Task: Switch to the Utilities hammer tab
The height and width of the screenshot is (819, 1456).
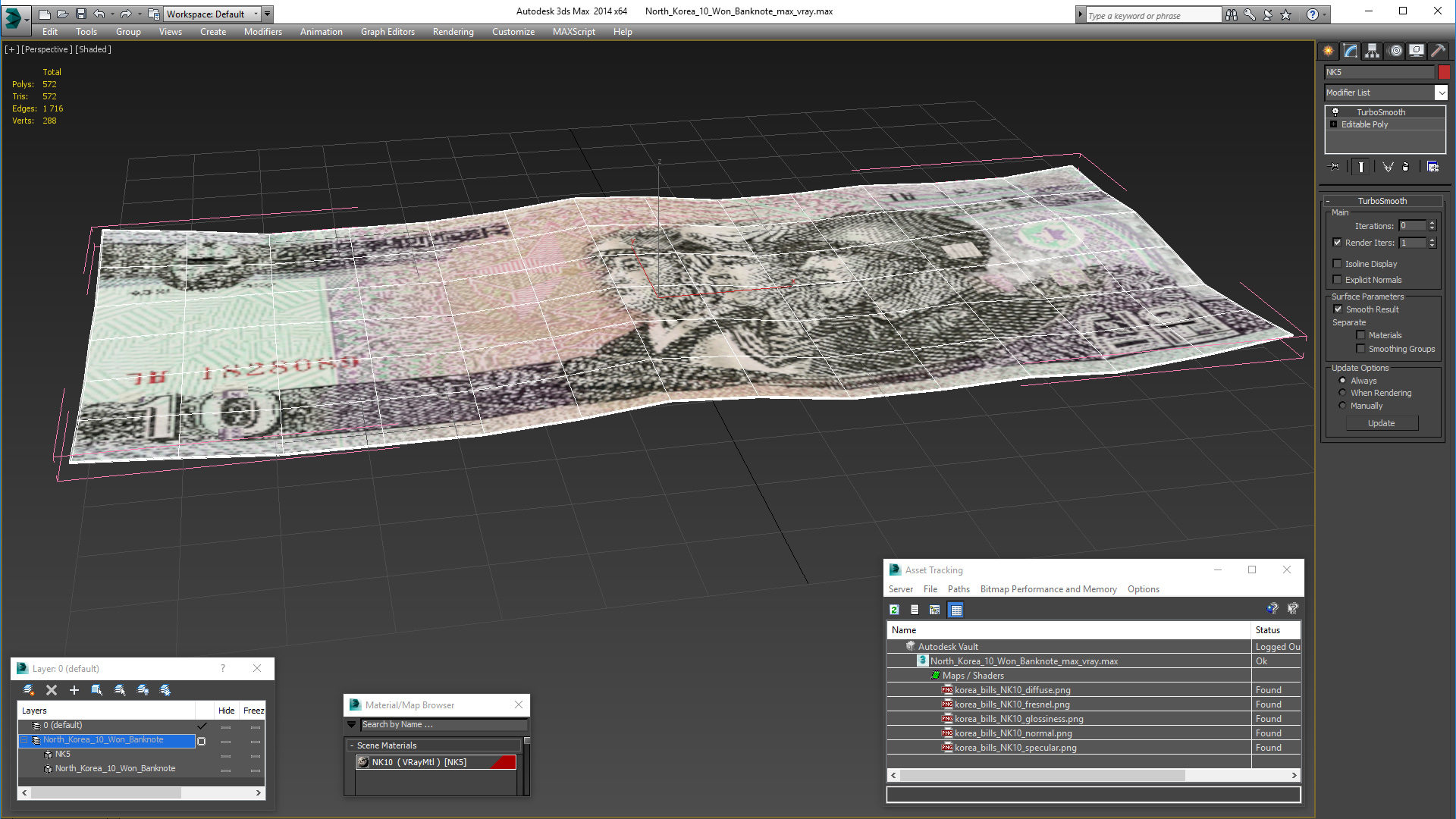Action: tap(1438, 51)
